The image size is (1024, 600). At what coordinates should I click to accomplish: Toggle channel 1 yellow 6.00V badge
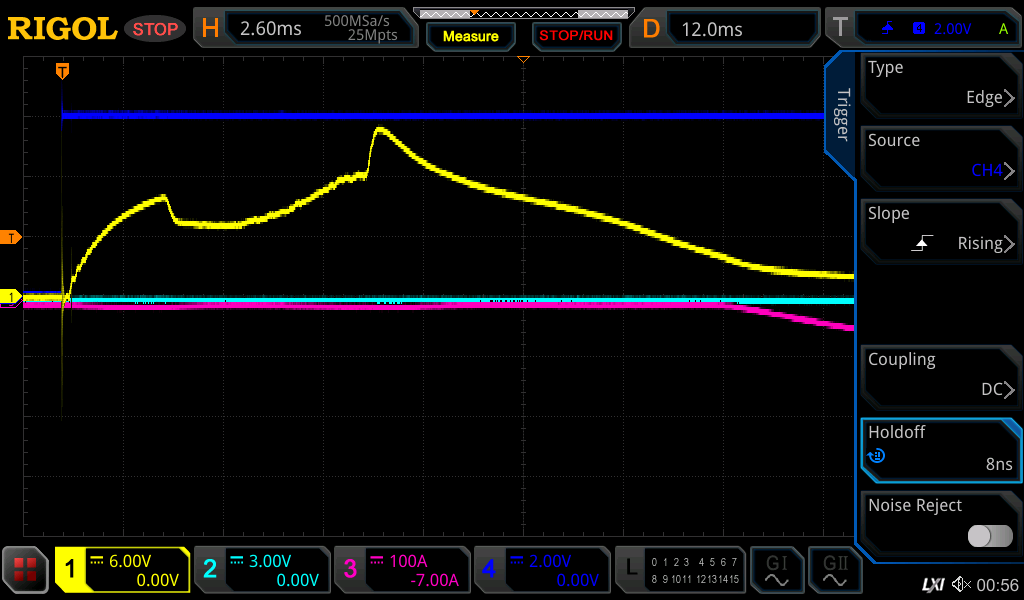(122, 570)
